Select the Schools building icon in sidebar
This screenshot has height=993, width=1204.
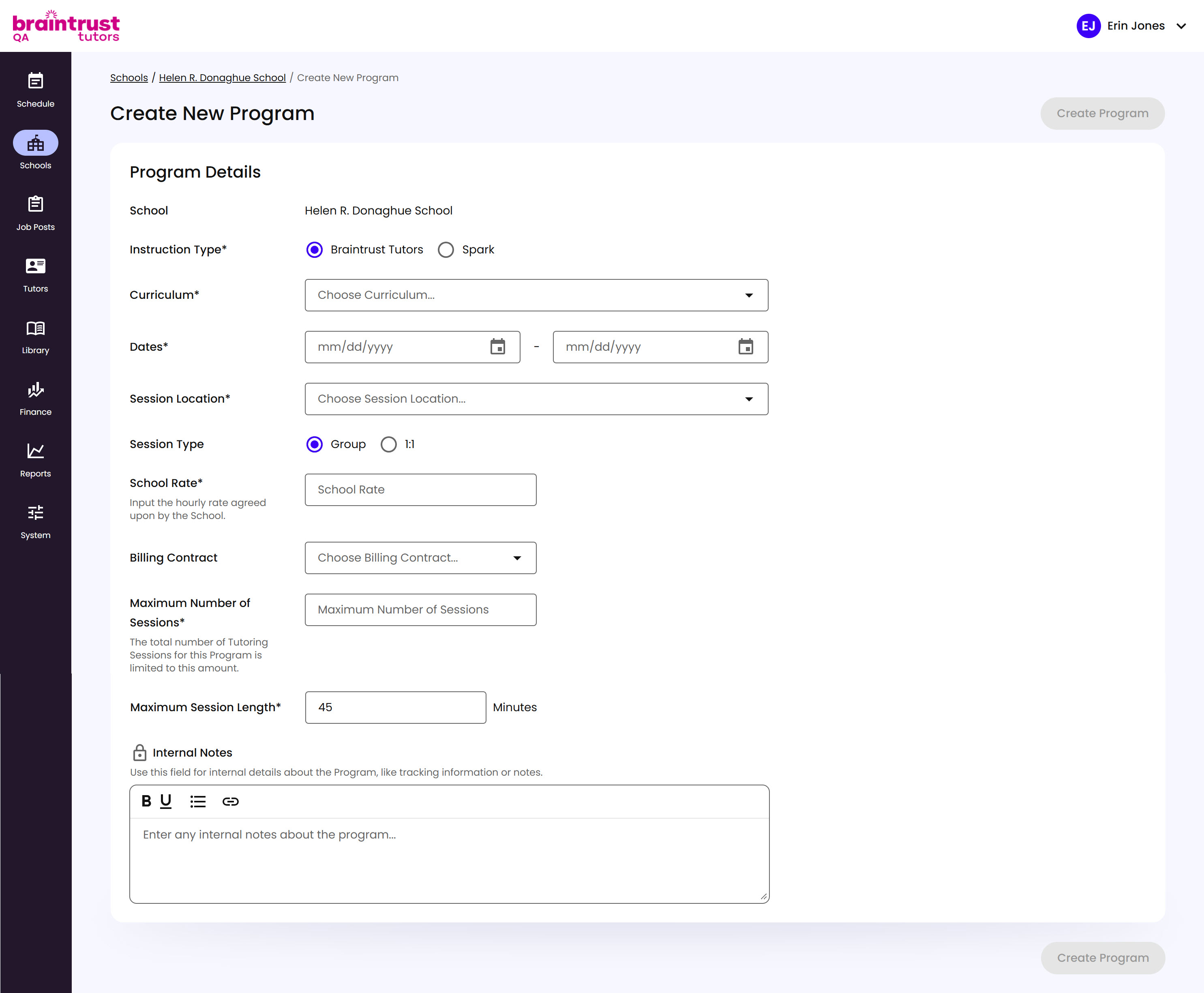point(35,143)
